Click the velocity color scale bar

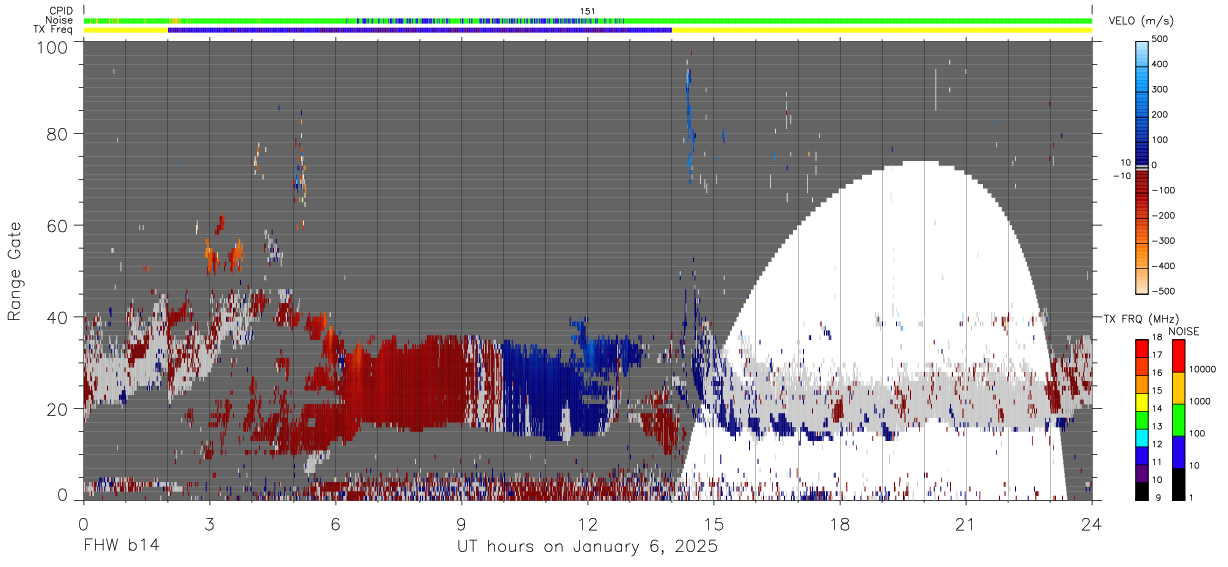pos(1143,166)
